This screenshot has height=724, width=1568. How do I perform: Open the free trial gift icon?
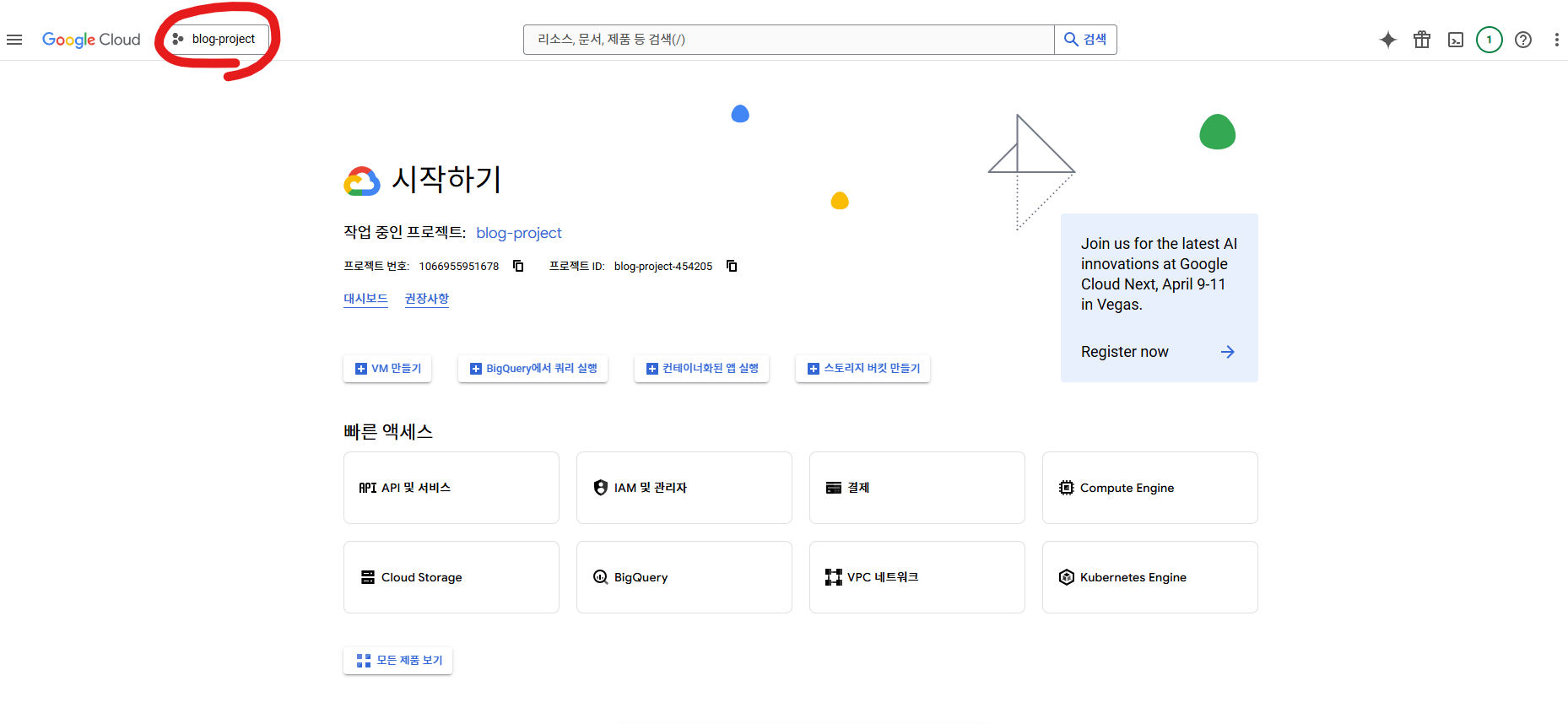1422,40
